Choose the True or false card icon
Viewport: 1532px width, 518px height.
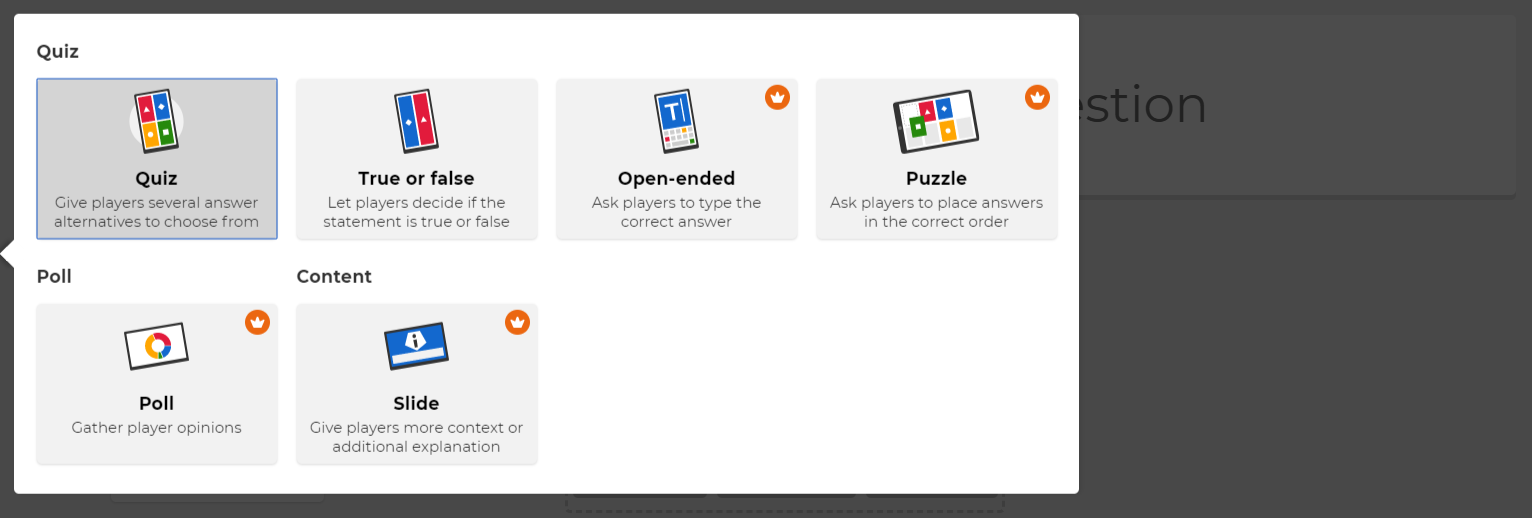click(x=416, y=121)
